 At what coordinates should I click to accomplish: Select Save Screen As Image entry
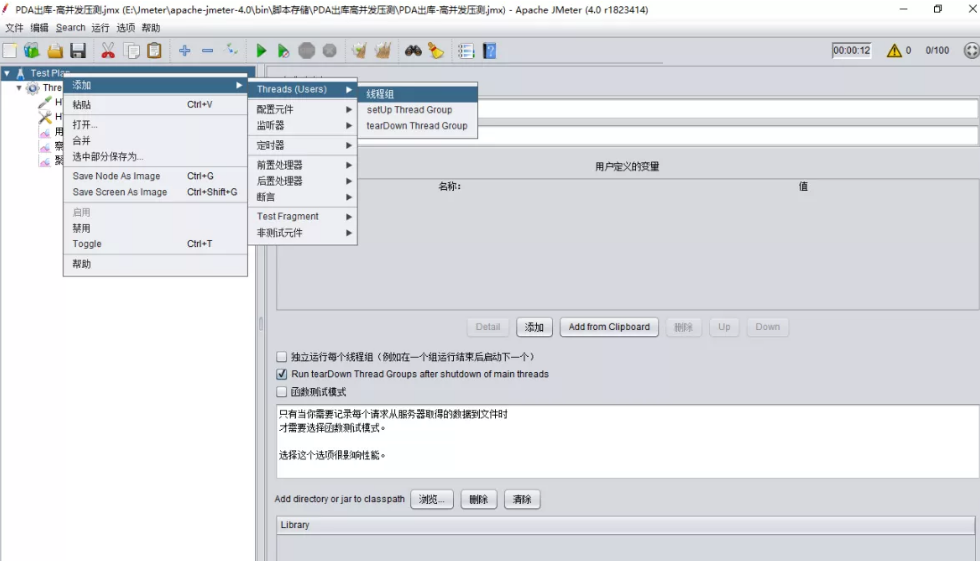[155, 192]
